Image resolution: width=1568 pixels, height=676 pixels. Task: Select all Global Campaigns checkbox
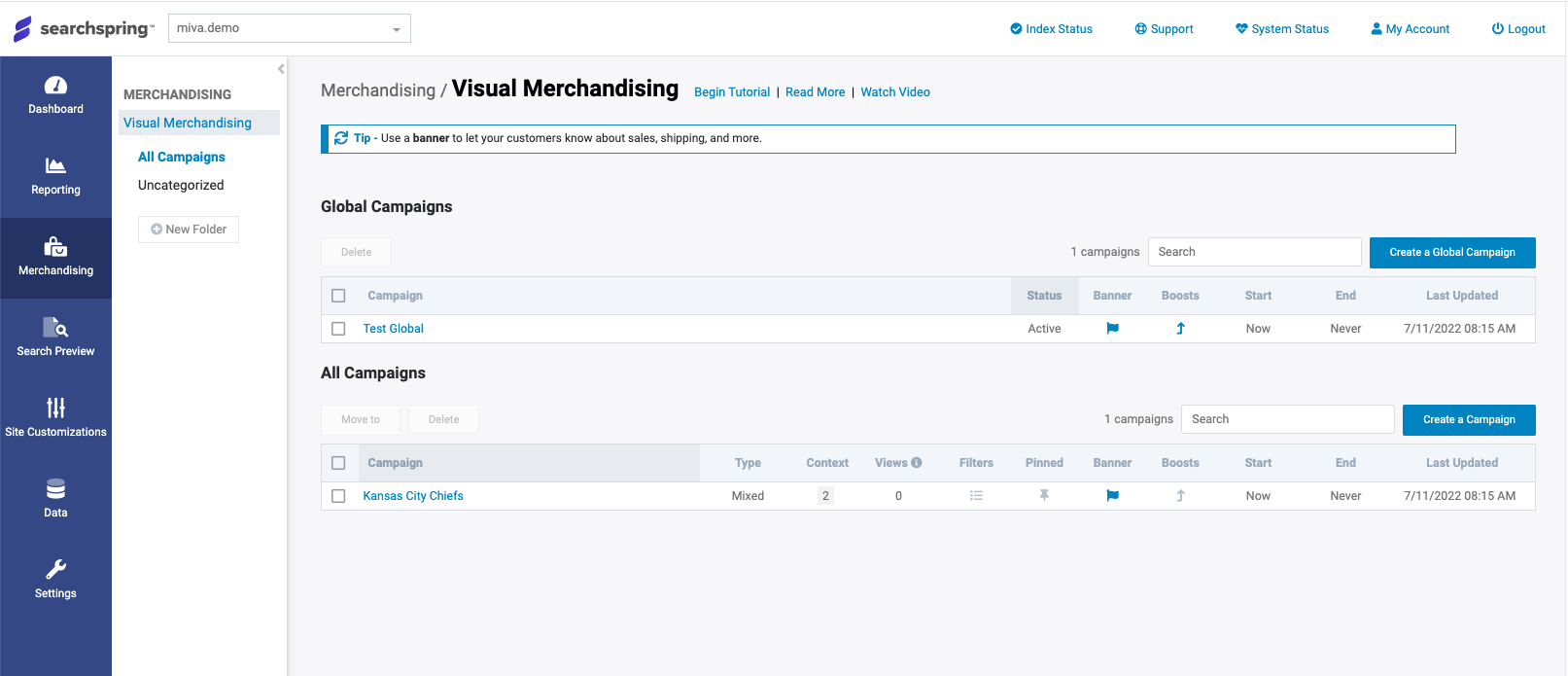[x=338, y=296]
